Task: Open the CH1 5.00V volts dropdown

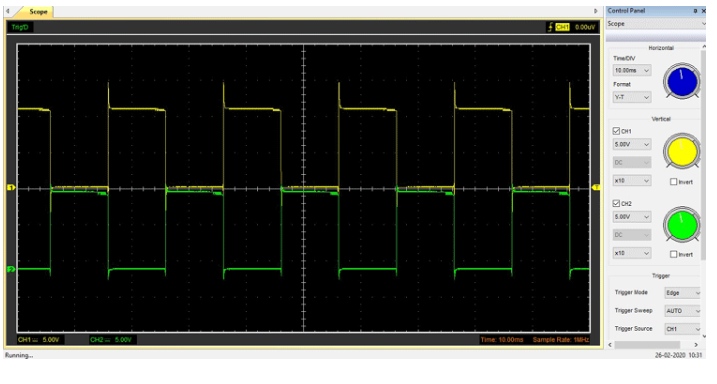Action: click(x=631, y=144)
